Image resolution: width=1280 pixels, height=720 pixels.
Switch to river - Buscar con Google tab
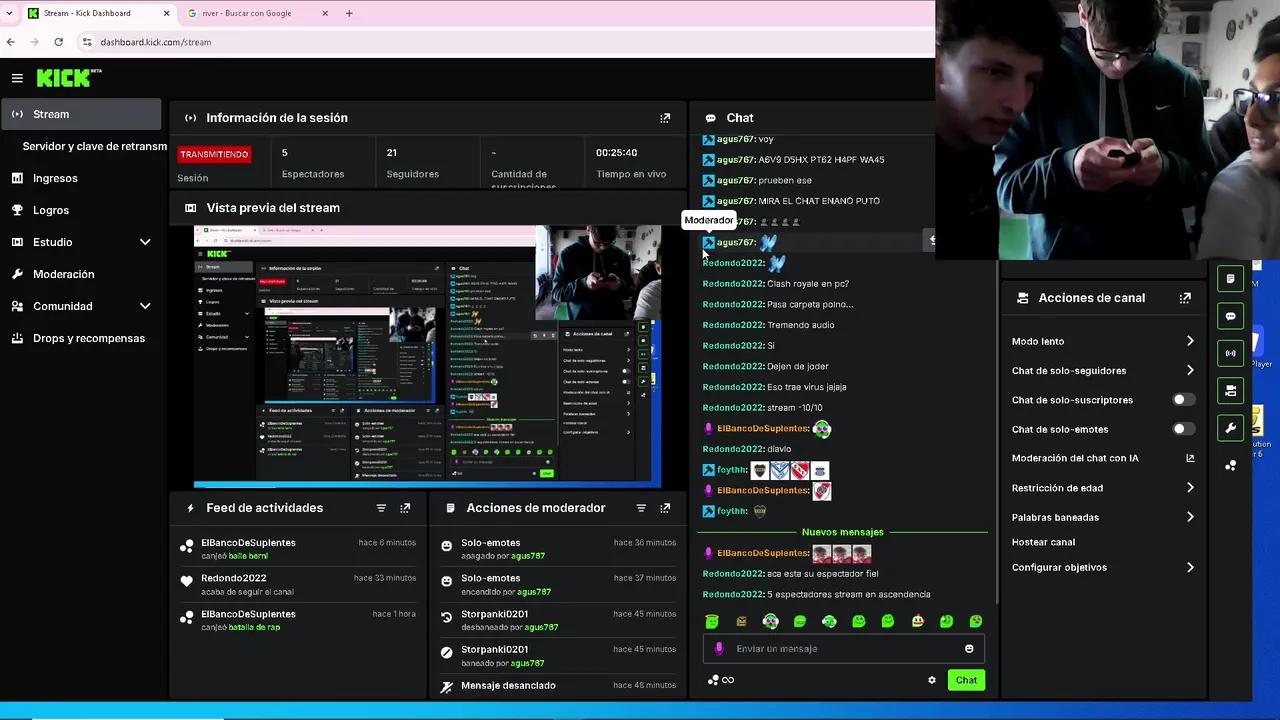click(x=257, y=13)
